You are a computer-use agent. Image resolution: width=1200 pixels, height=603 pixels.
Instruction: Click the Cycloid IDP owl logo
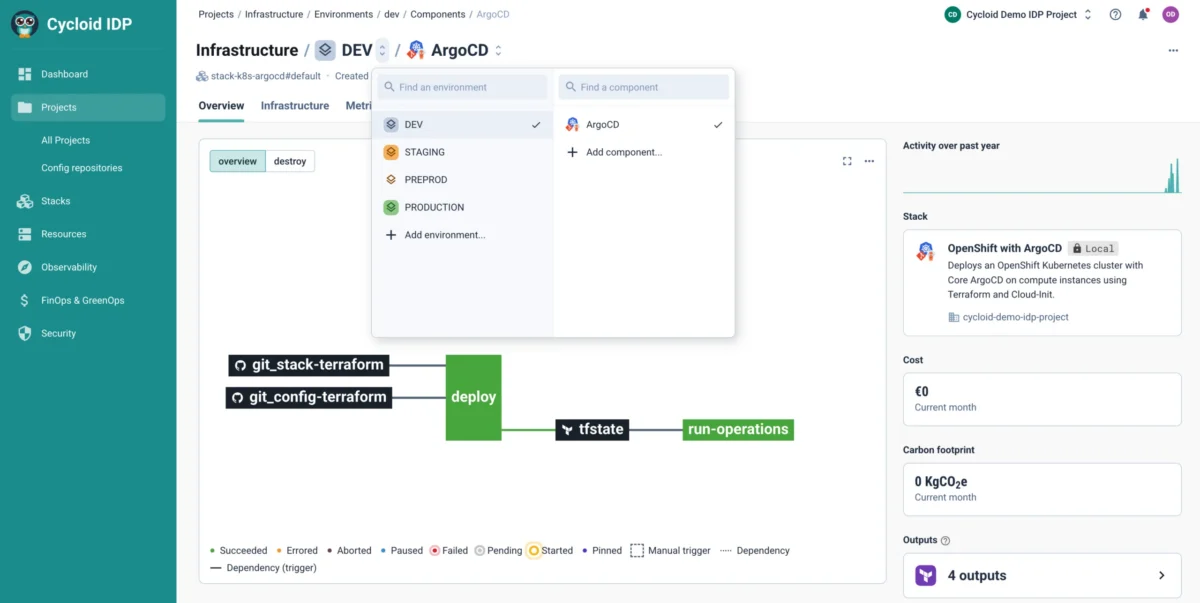point(24,23)
